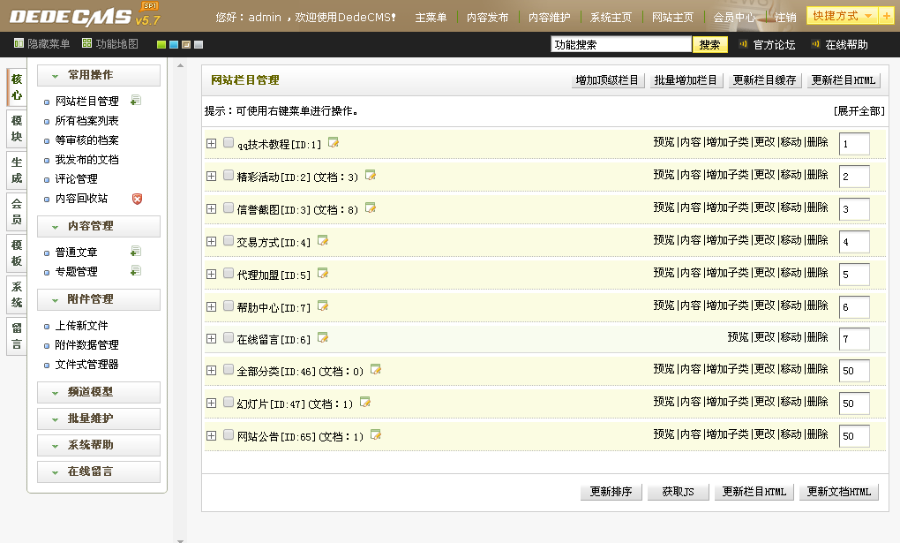The width and height of the screenshot is (900, 543).
Task: Open 所有档案列表 in the sidebar
Action: [x=87, y=121]
